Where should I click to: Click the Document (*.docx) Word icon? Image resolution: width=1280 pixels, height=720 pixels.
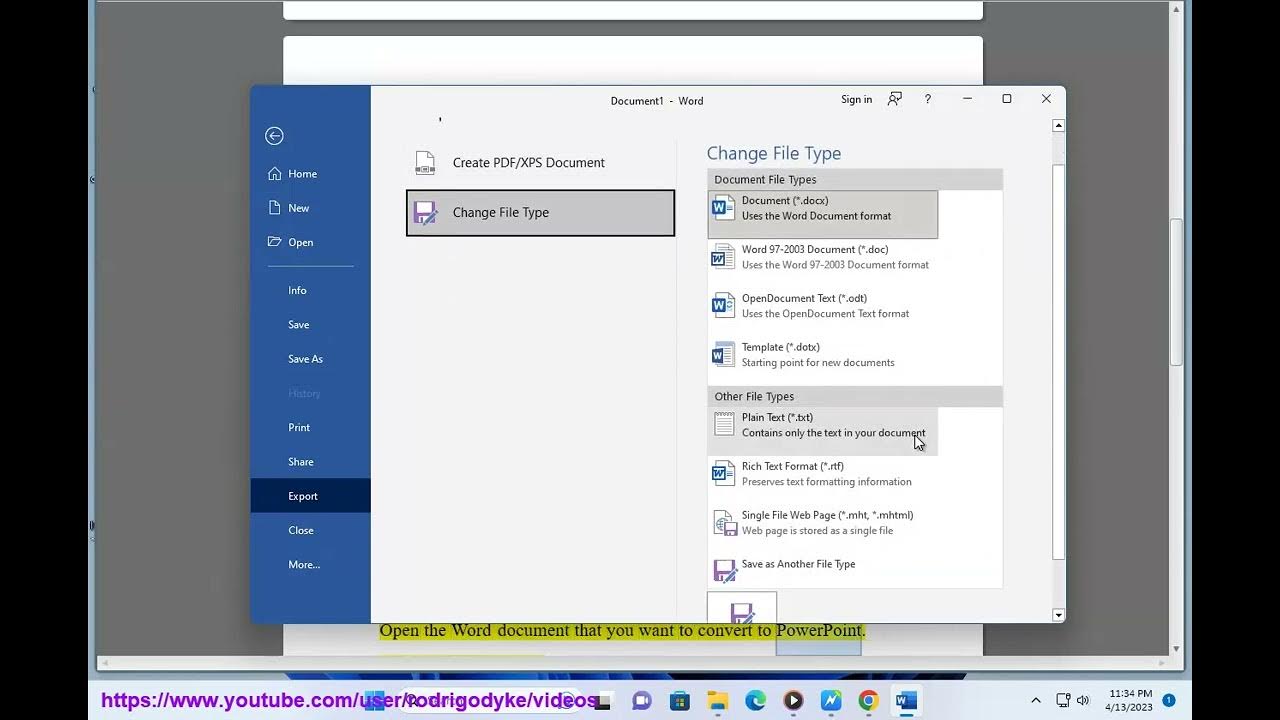coord(723,208)
